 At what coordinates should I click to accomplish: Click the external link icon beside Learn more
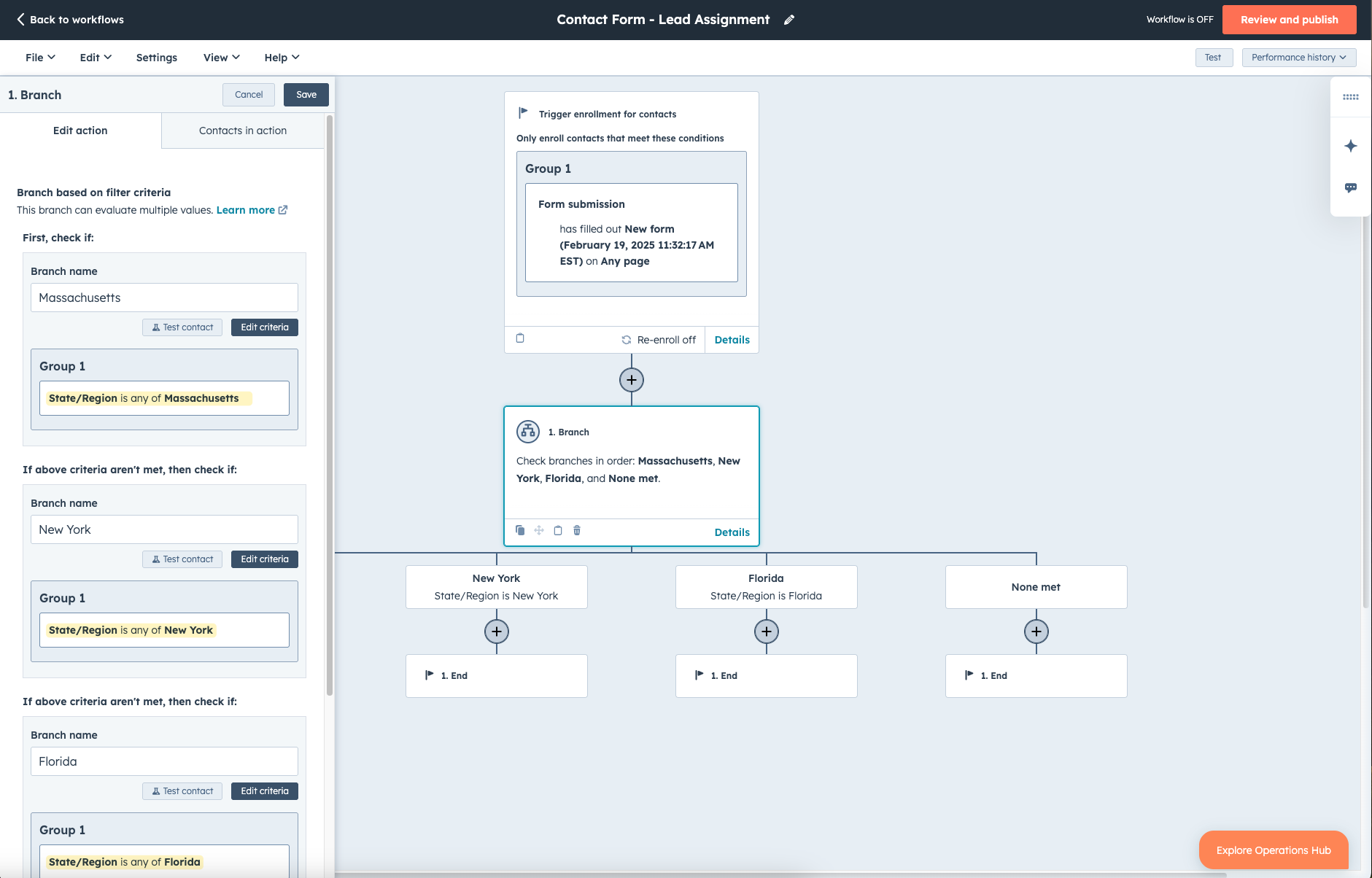283,210
